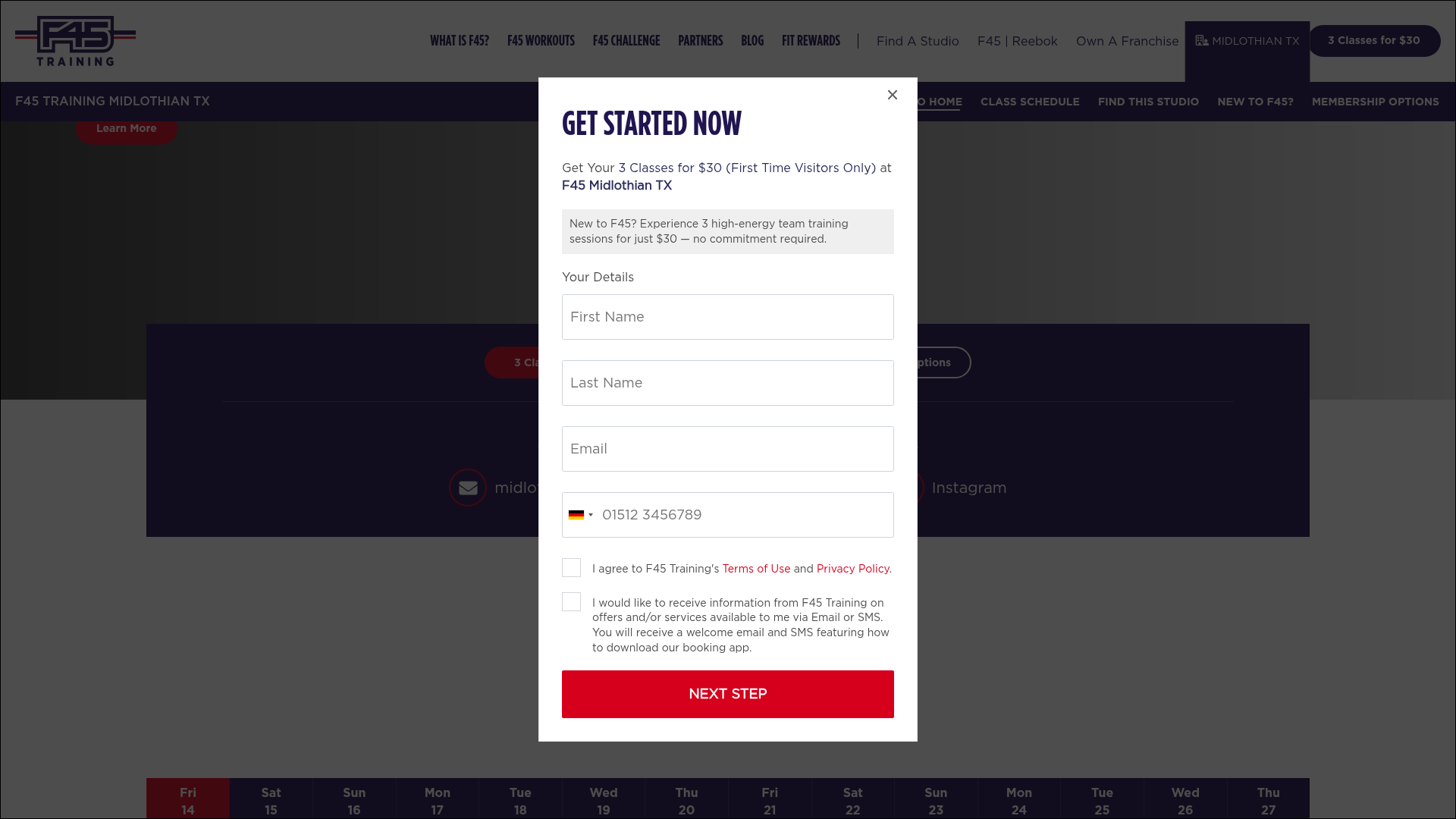Screen dimensions: 1456x819
Task: Click the email envelope icon
Action: coord(468,488)
